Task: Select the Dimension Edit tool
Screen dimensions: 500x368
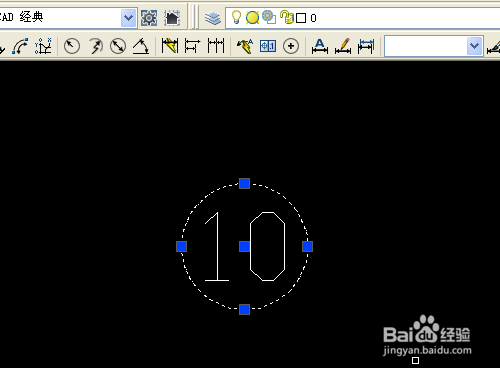Action: coord(320,46)
